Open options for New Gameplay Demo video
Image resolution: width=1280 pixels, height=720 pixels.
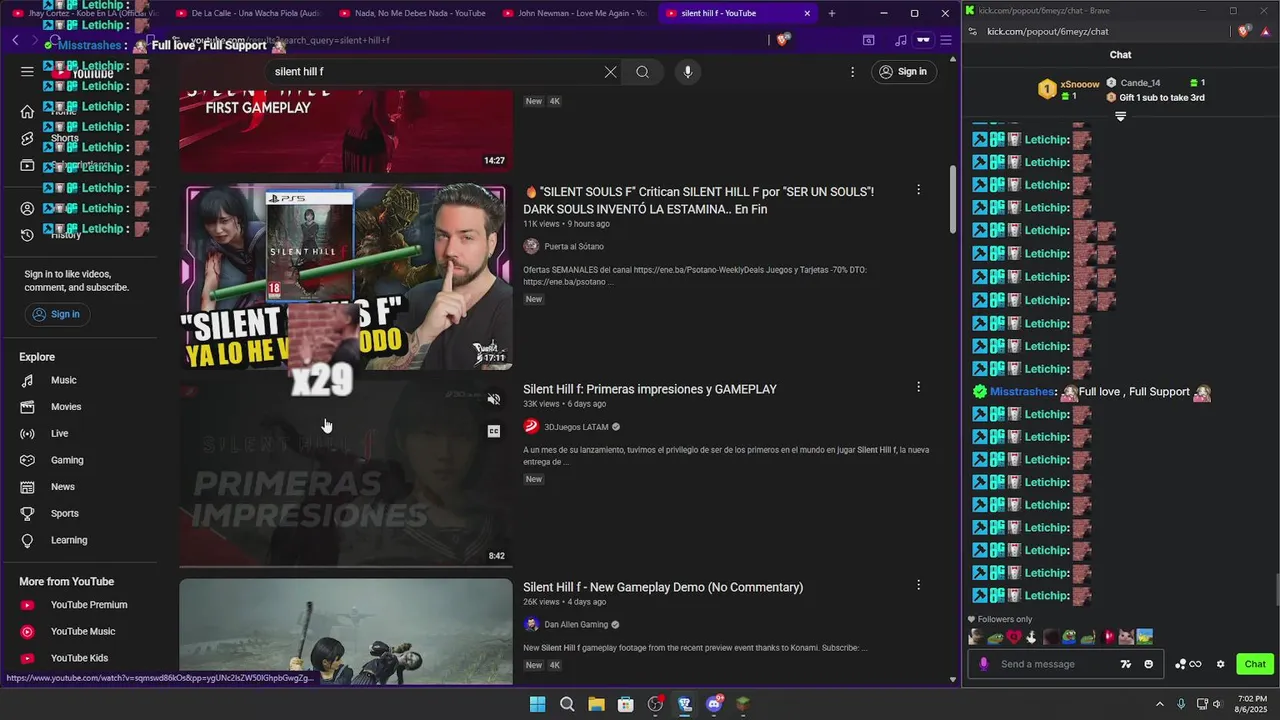coord(918,585)
